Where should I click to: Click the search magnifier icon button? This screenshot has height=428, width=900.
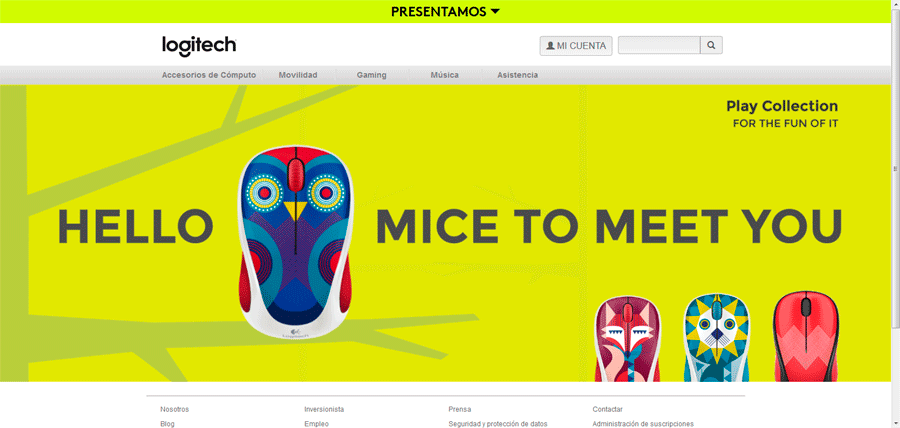[711, 45]
